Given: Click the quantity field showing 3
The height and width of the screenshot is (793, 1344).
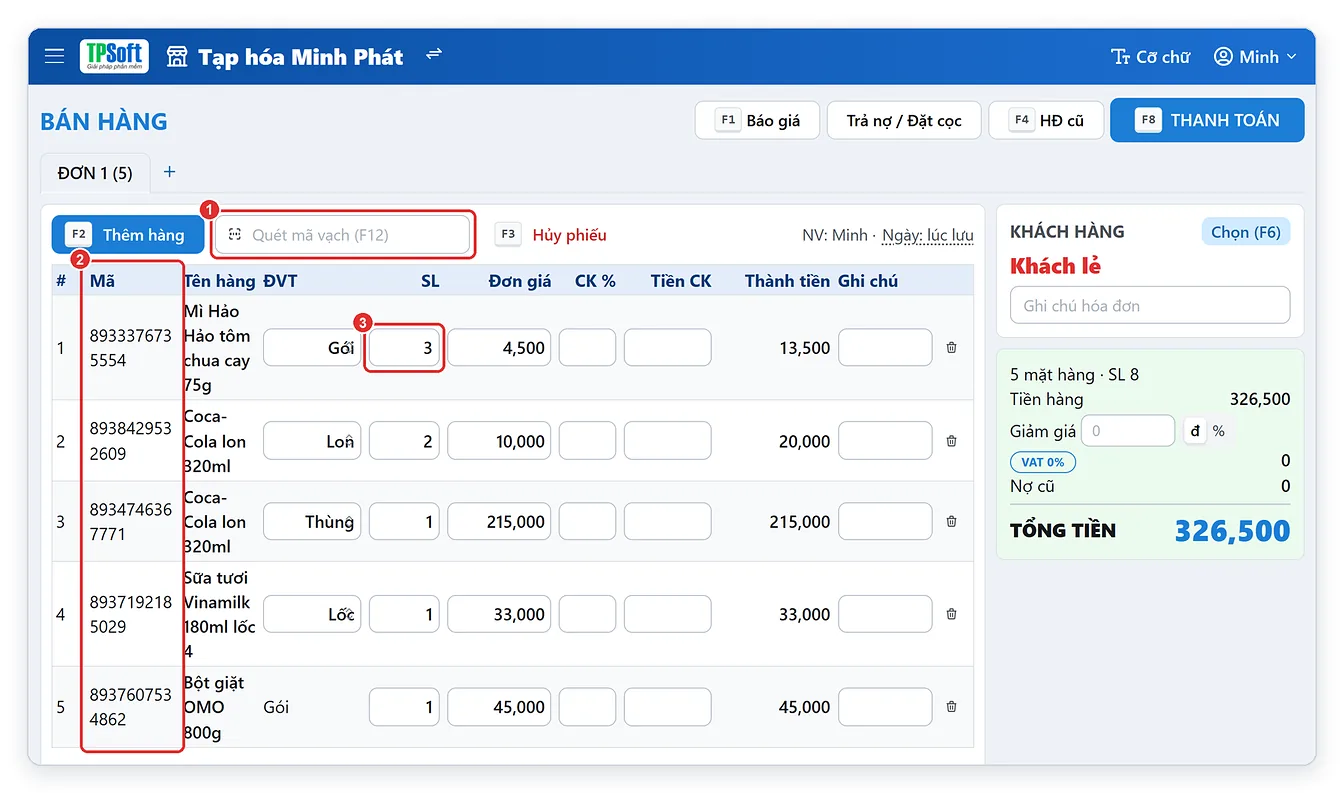Looking at the screenshot, I should [x=404, y=348].
